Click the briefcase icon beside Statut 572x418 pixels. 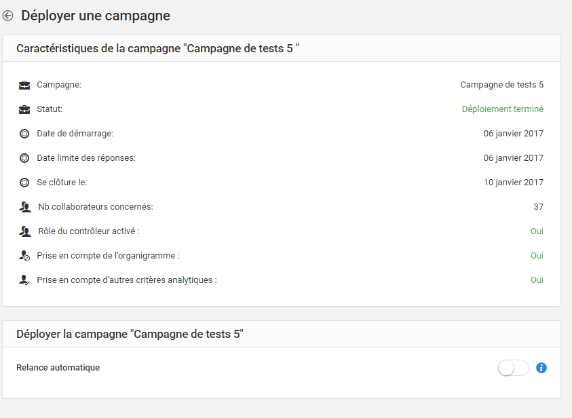(24, 109)
